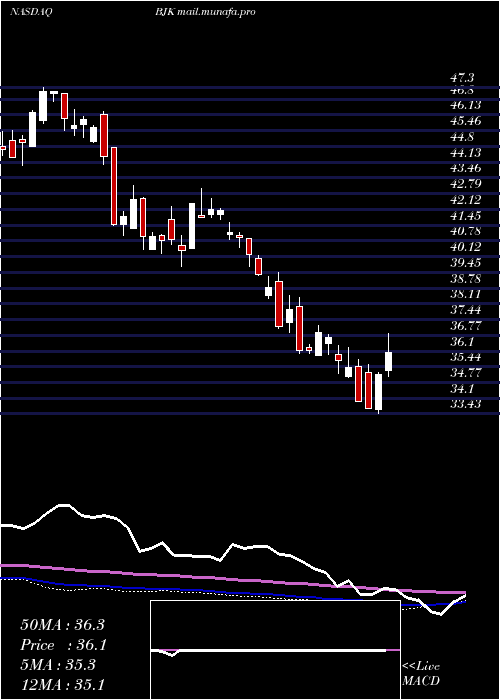Select the 33.43 price axis label

[x=465, y=404]
